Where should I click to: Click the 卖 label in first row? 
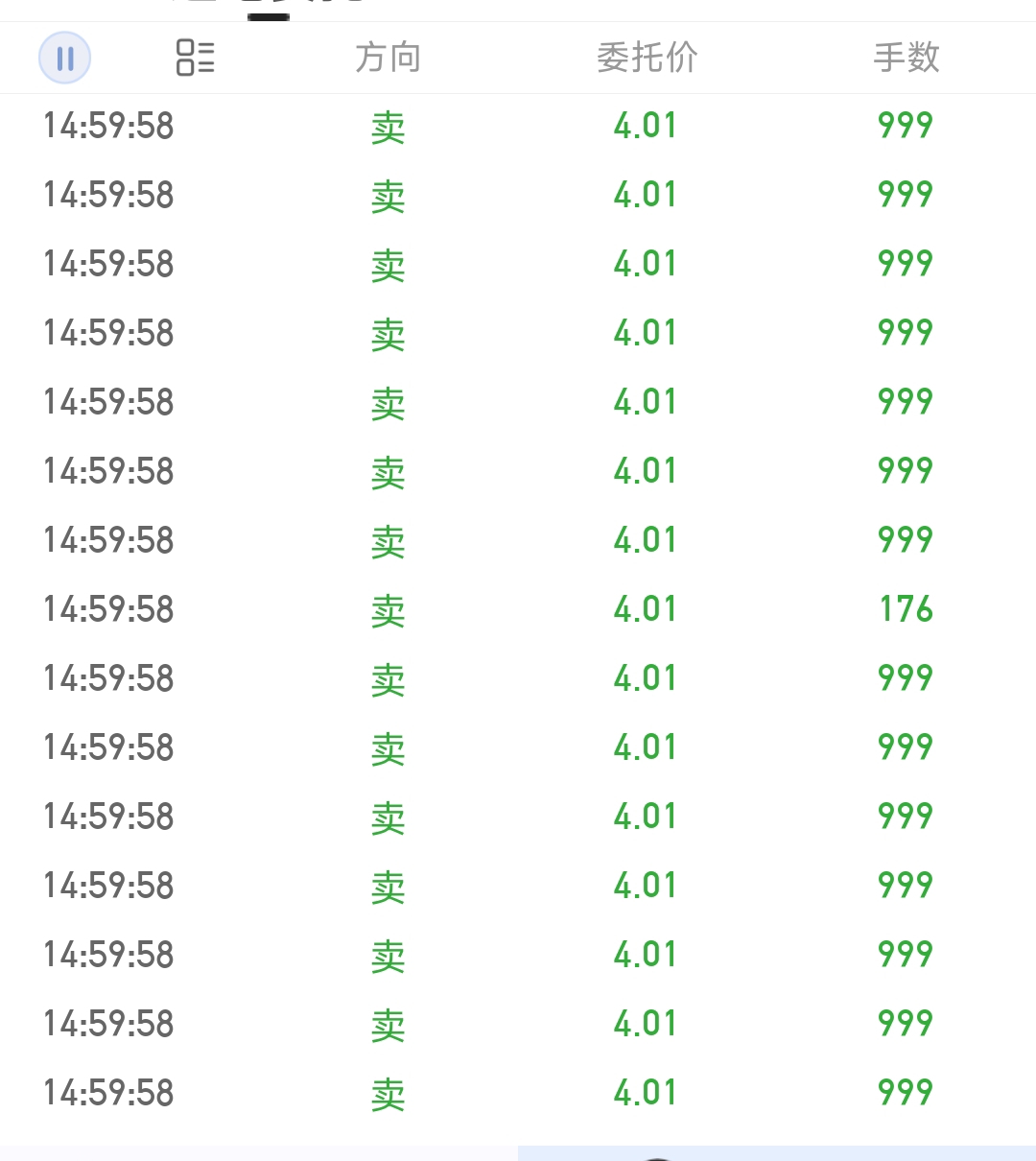coord(388,127)
